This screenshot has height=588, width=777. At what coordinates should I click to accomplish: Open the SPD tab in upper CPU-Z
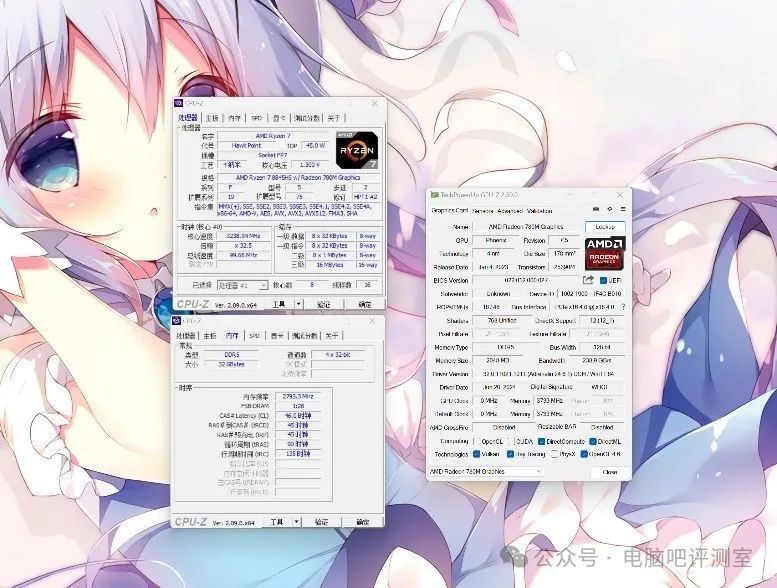pyautogui.click(x=256, y=118)
